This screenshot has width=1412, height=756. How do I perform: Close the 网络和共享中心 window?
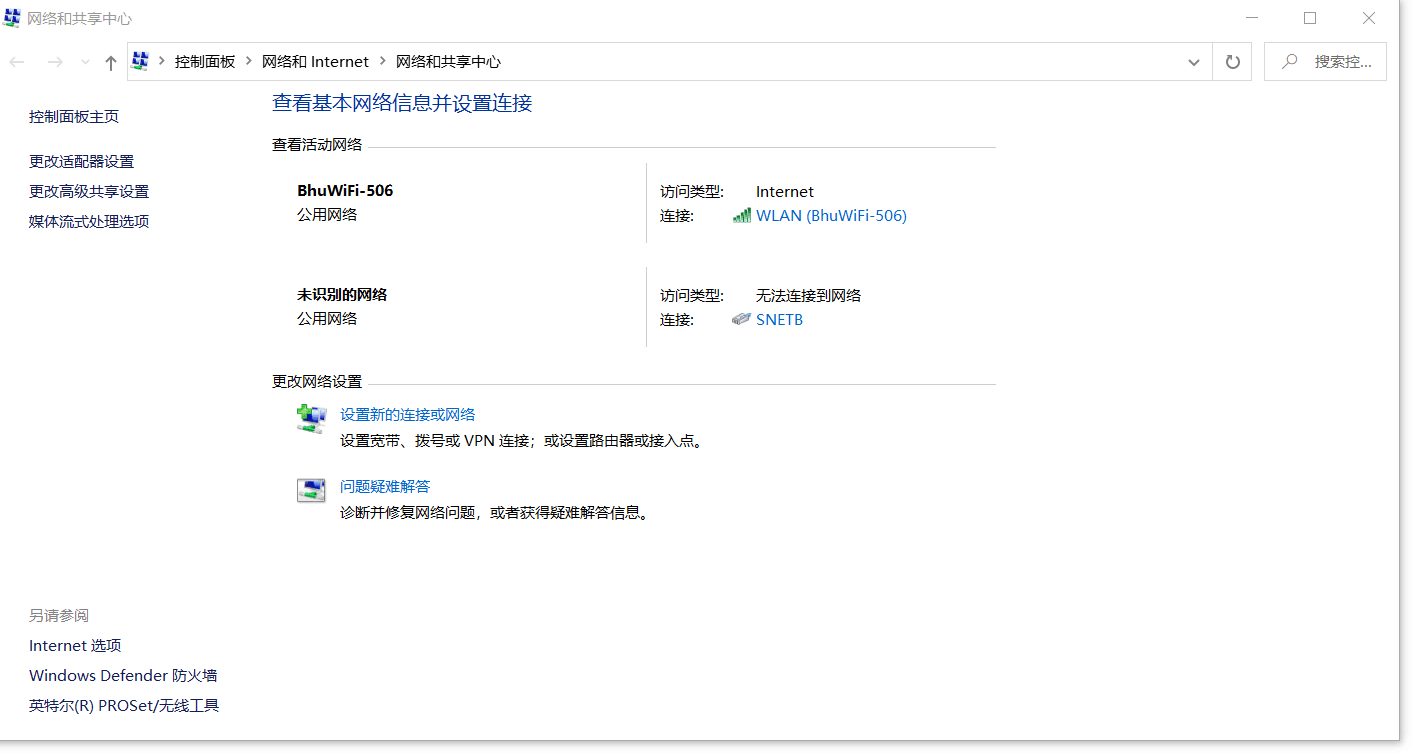(1369, 18)
